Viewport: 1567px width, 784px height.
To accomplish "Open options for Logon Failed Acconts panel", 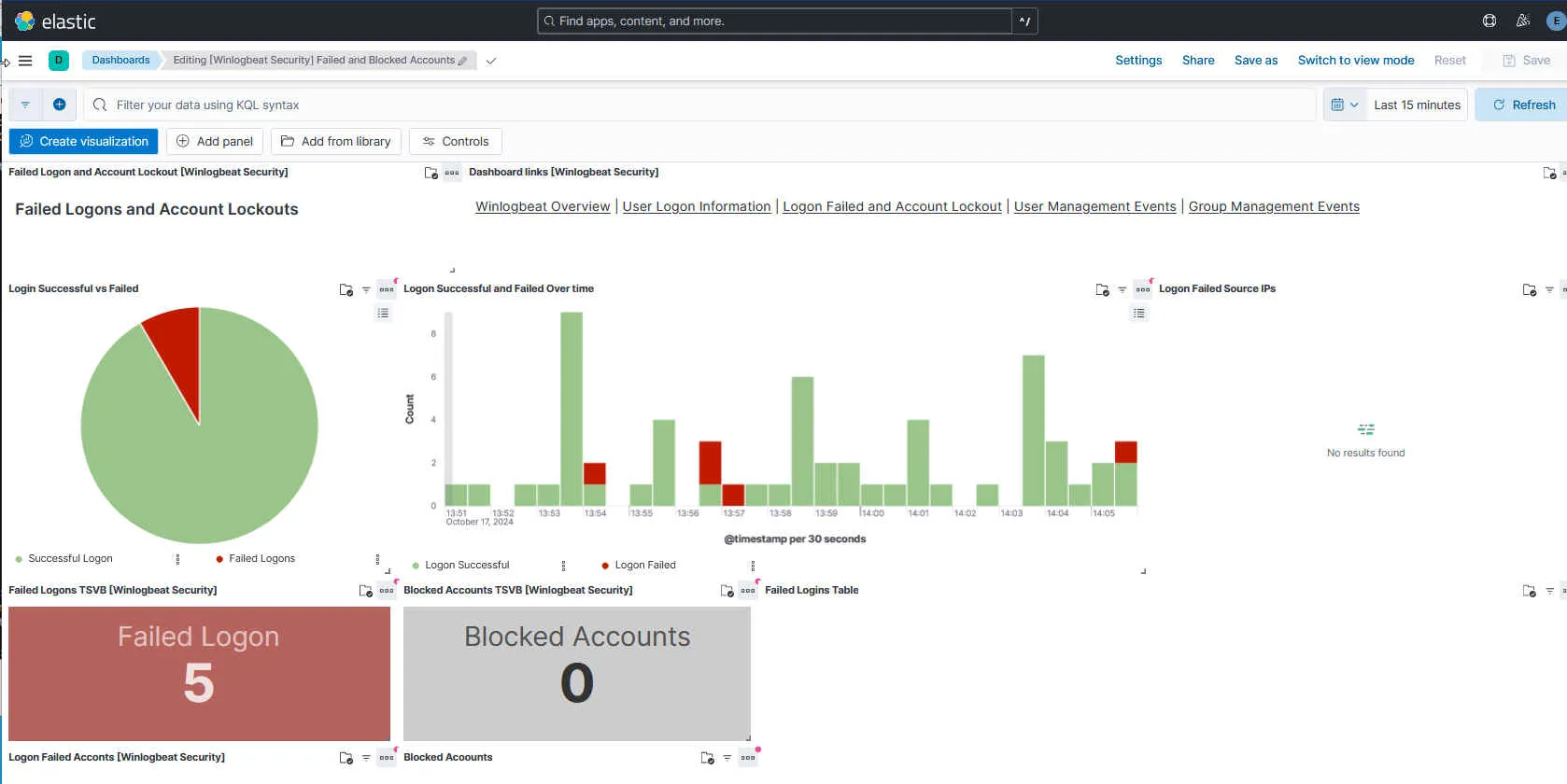I will [387, 758].
